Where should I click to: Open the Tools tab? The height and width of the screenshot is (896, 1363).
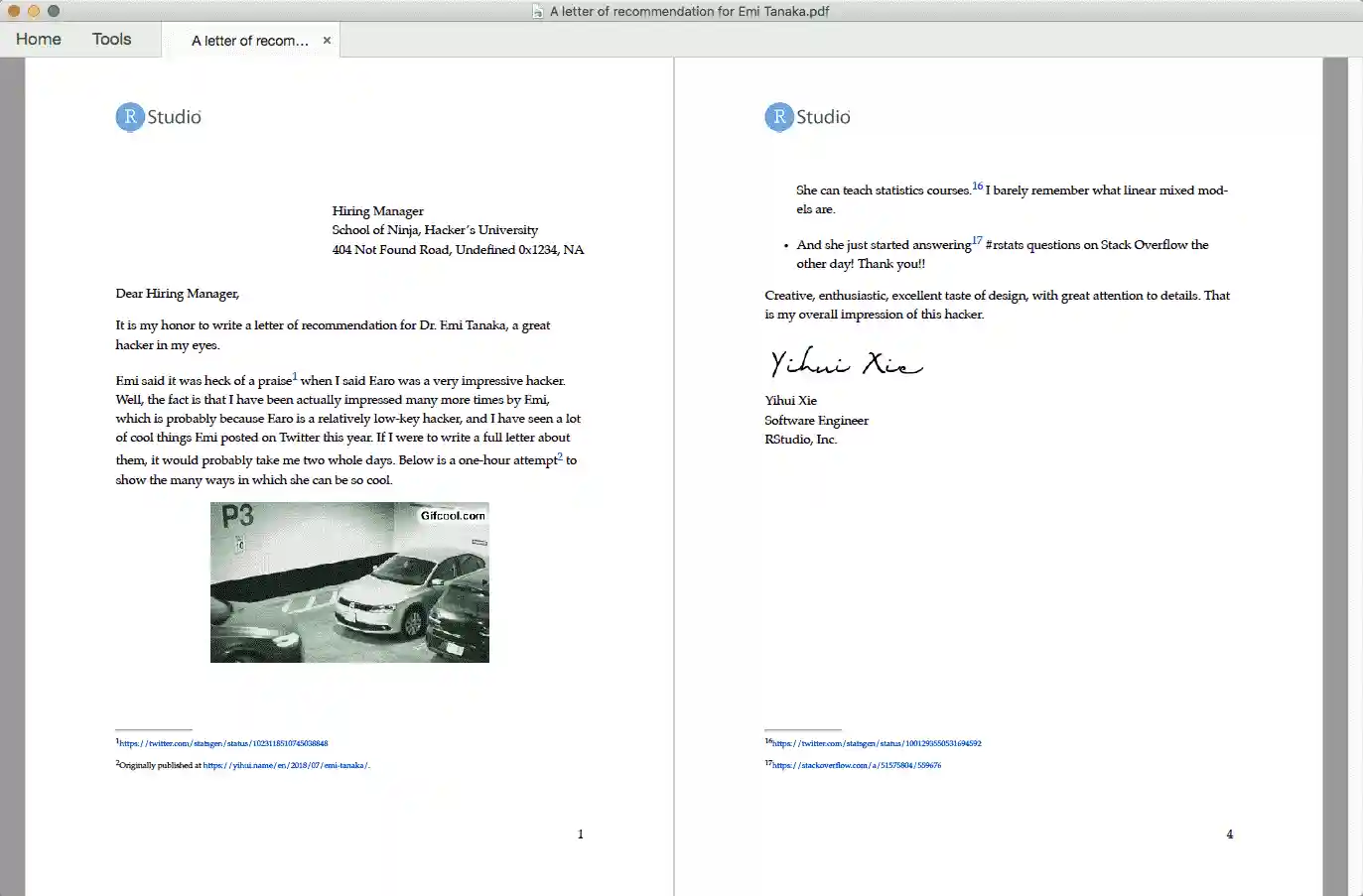pos(110,39)
